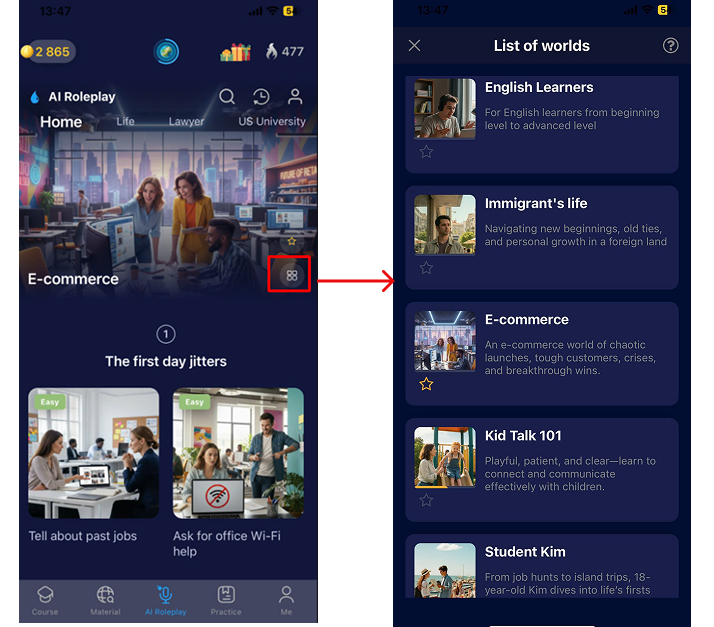Unfavorite the E-commerce world star
This screenshot has width=714, height=627.
coord(426,384)
